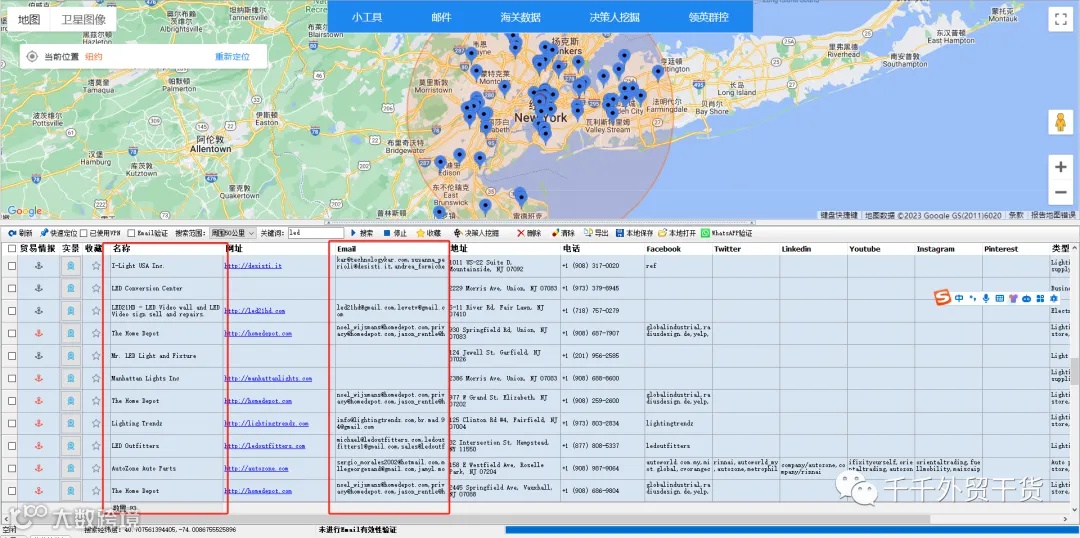Enable the Email验证 checkbox
Viewport: 1080px width, 538px height.
click(x=131, y=234)
